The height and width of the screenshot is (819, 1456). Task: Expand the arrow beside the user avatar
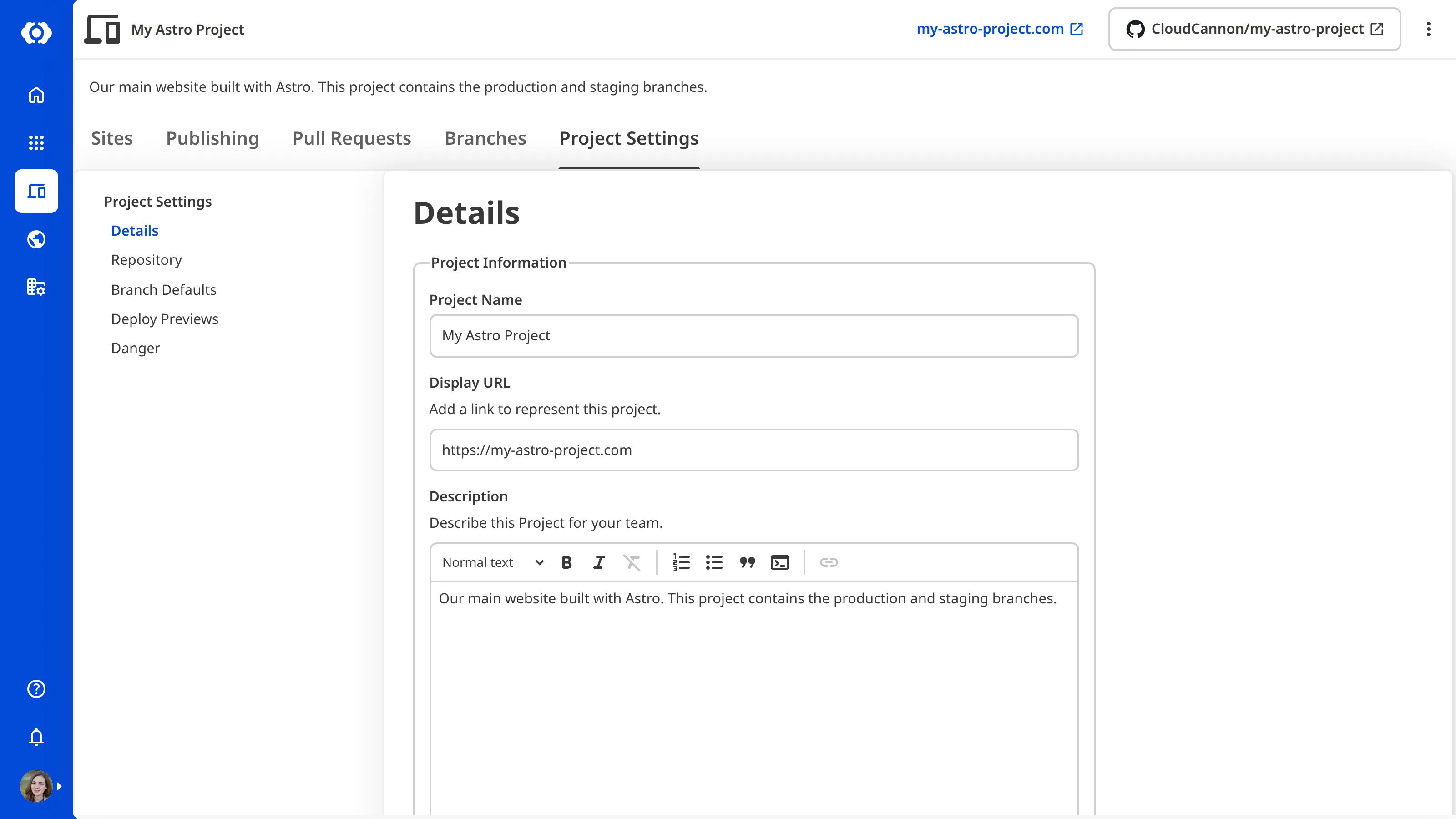(59, 786)
